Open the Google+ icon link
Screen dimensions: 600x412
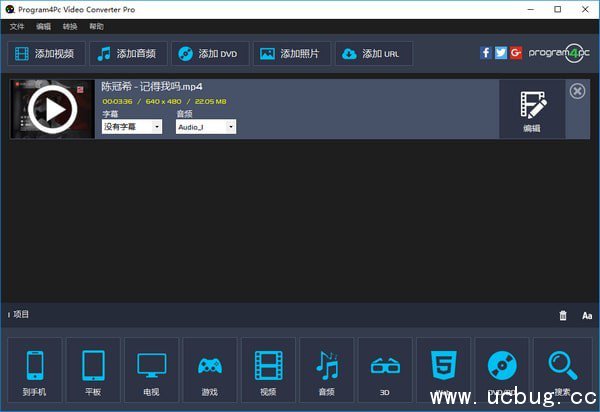coord(515,53)
